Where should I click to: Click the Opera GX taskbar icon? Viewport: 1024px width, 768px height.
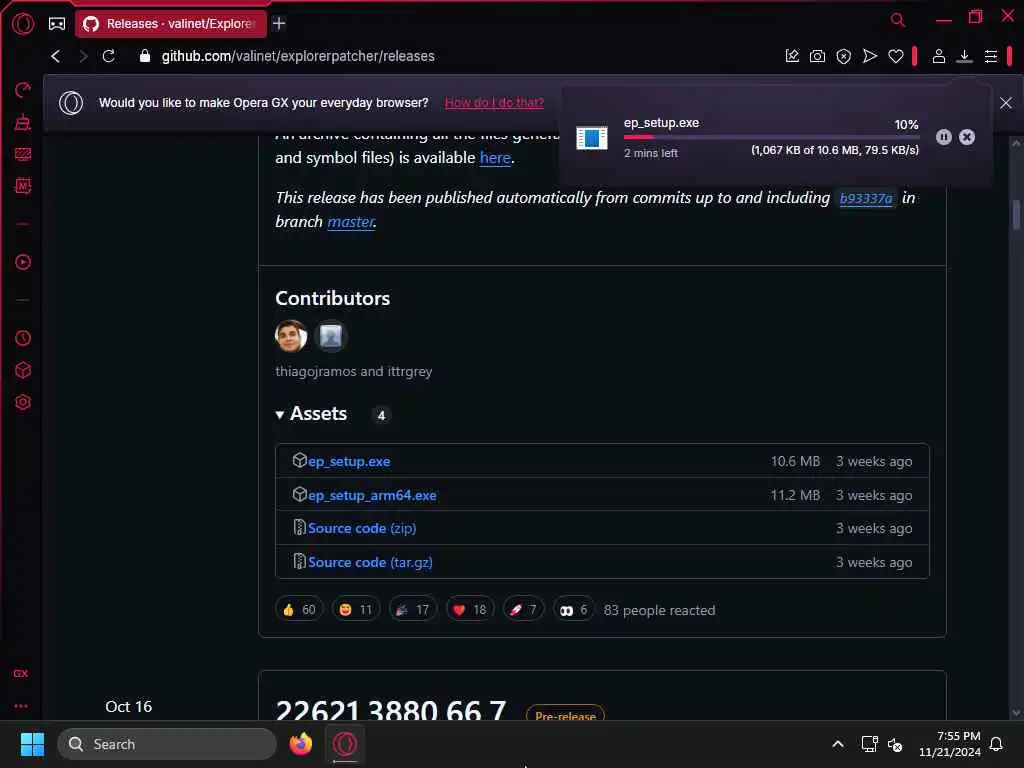345,744
